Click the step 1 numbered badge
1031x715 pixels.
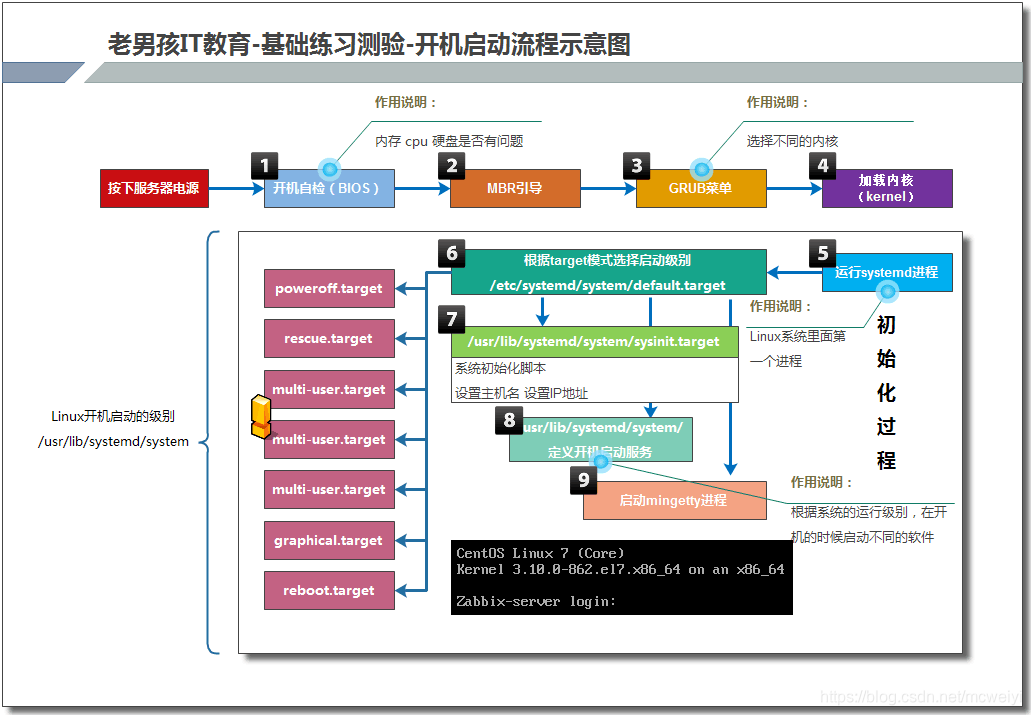[264, 165]
